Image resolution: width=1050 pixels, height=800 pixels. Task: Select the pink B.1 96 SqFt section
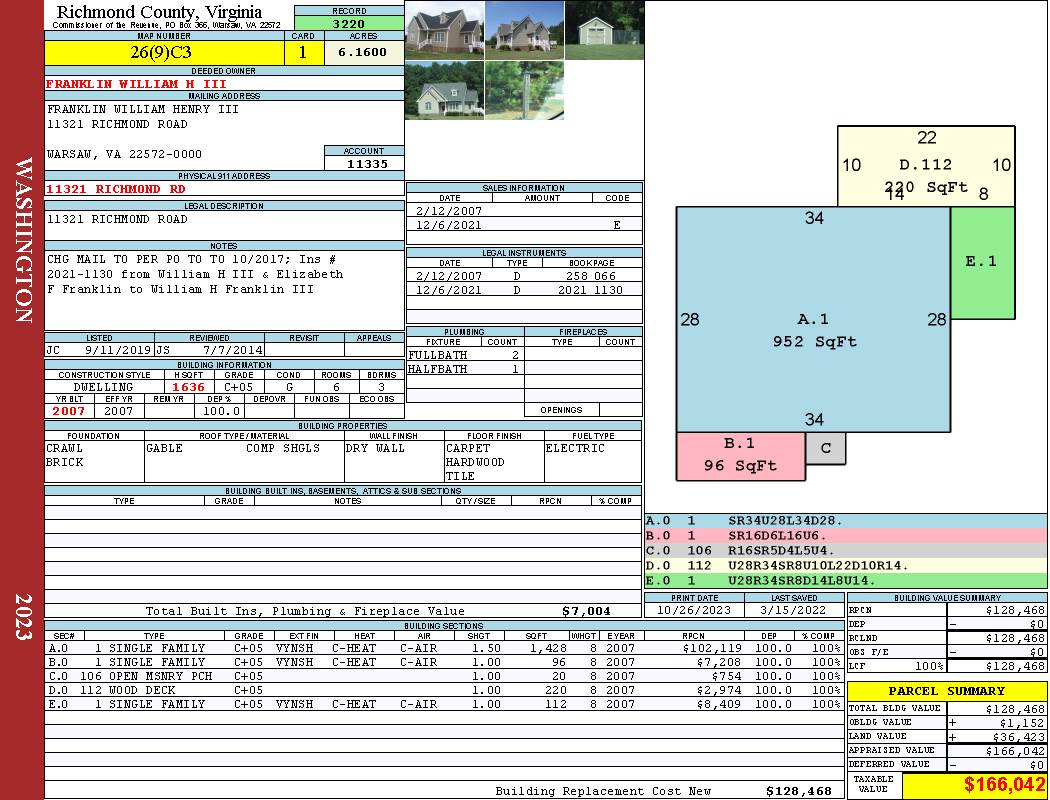[x=740, y=456]
